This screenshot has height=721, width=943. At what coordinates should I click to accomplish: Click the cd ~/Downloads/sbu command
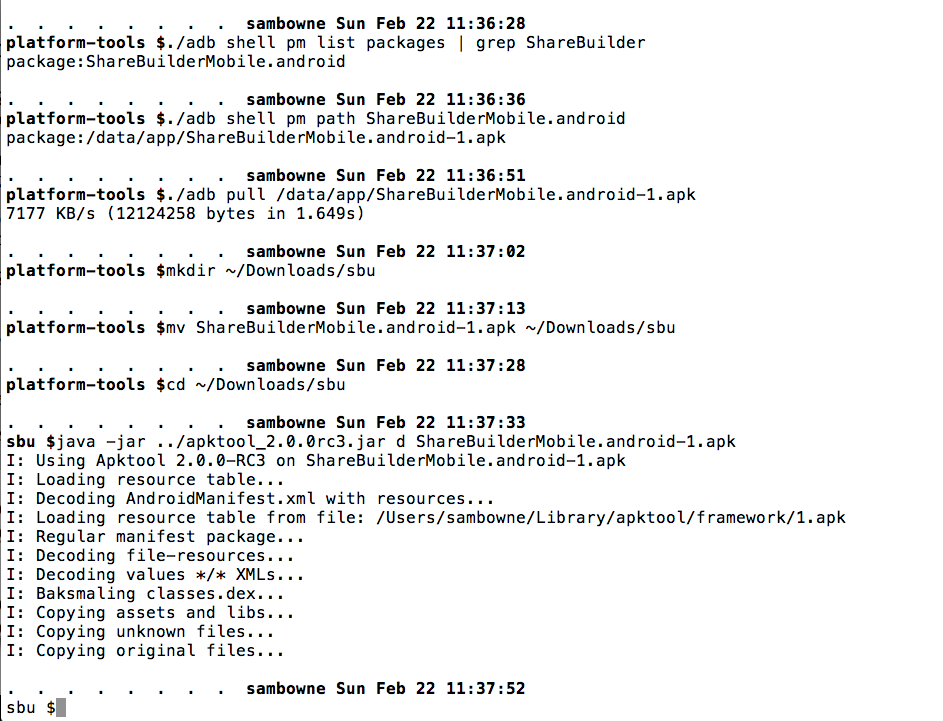[250, 385]
